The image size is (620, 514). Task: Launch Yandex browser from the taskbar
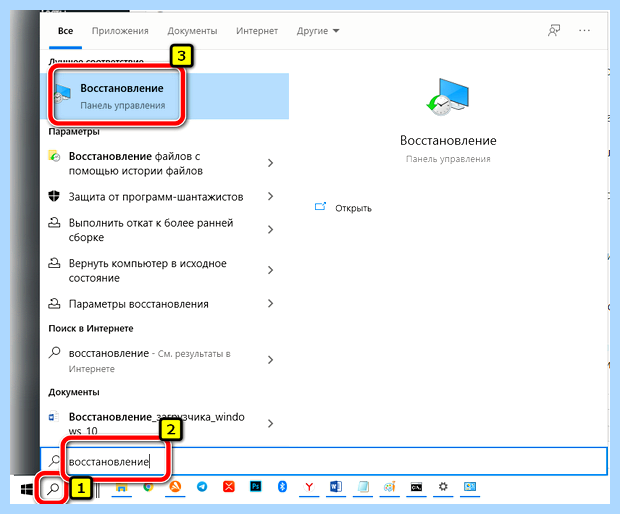309,487
